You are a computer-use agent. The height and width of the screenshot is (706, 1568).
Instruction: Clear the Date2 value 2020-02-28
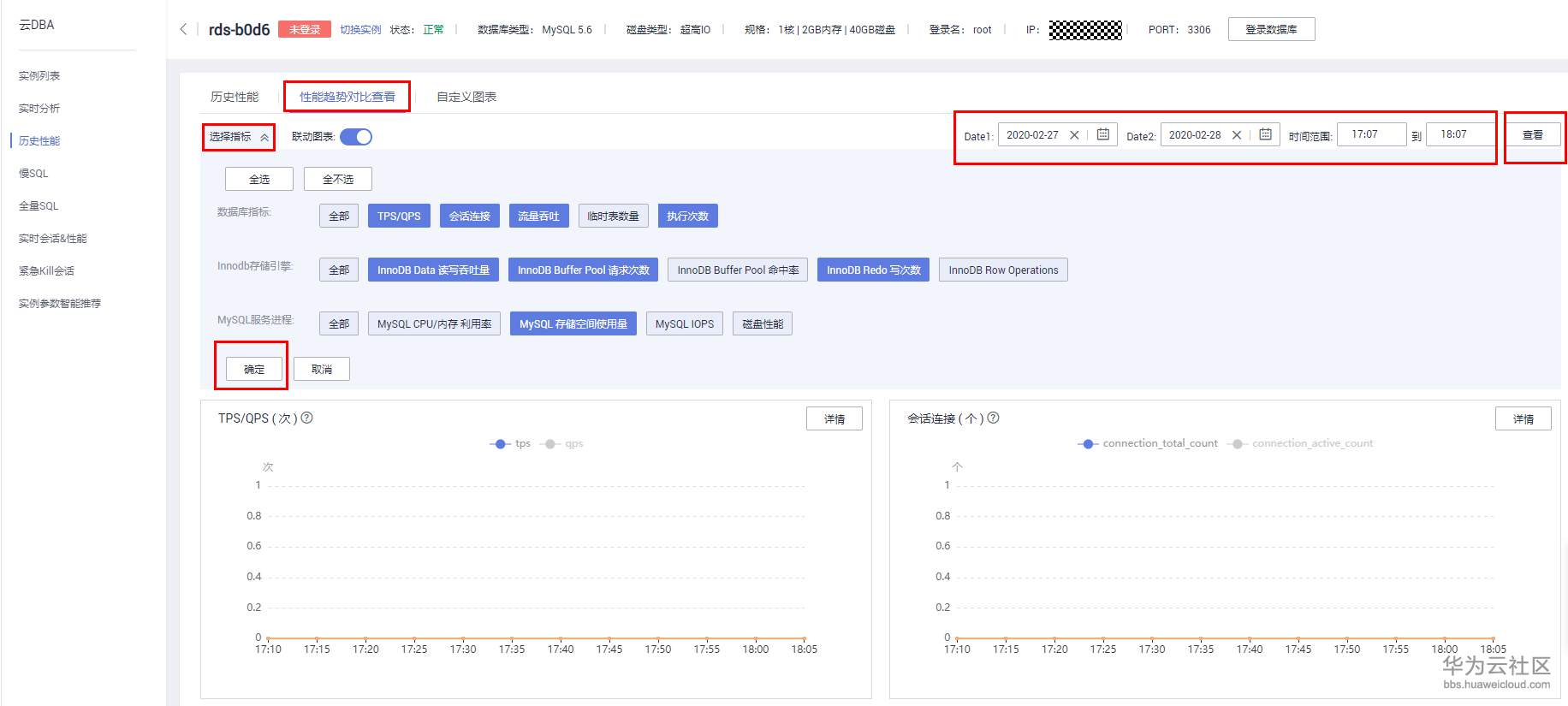click(x=1237, y=135)
